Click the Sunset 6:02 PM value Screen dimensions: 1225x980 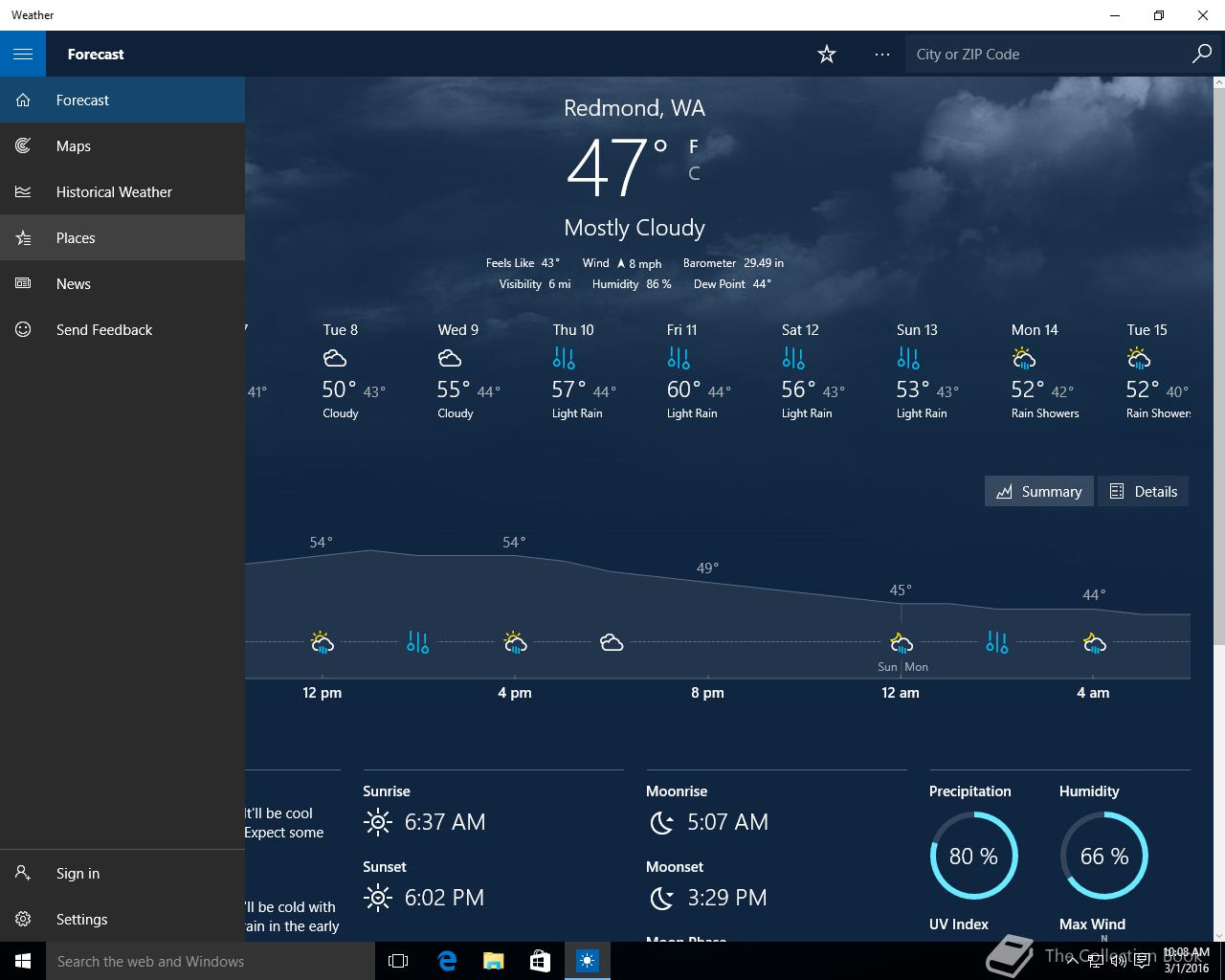tap(444, 897)
